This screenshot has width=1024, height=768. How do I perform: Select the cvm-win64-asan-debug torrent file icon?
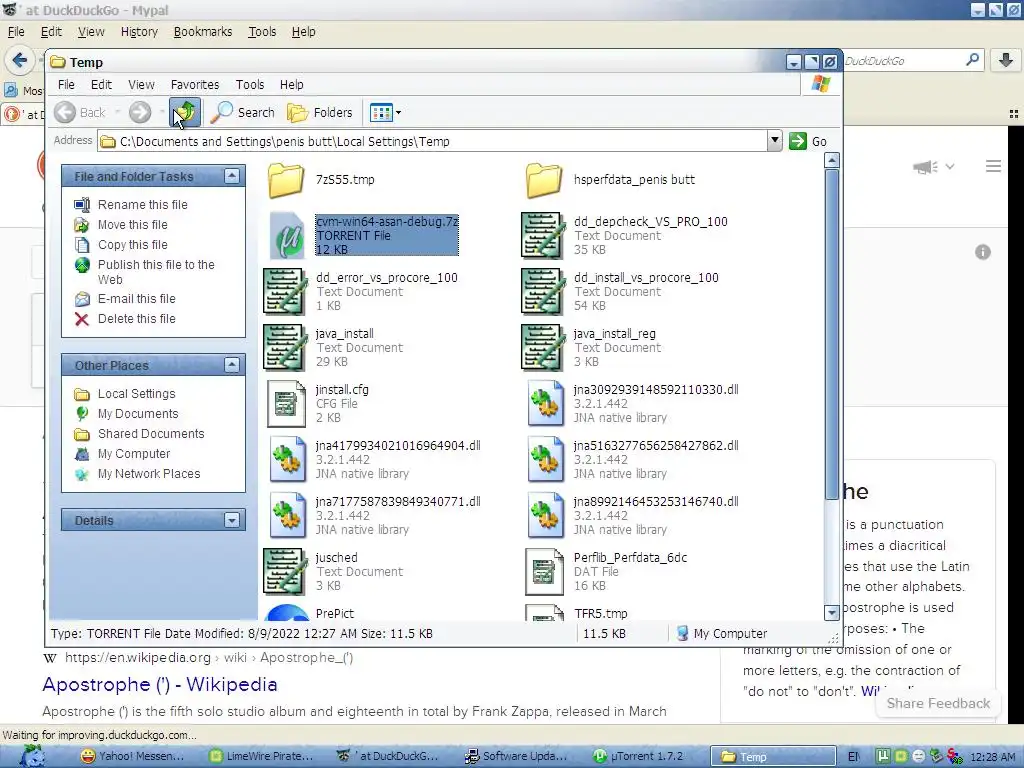pos(286,235)
